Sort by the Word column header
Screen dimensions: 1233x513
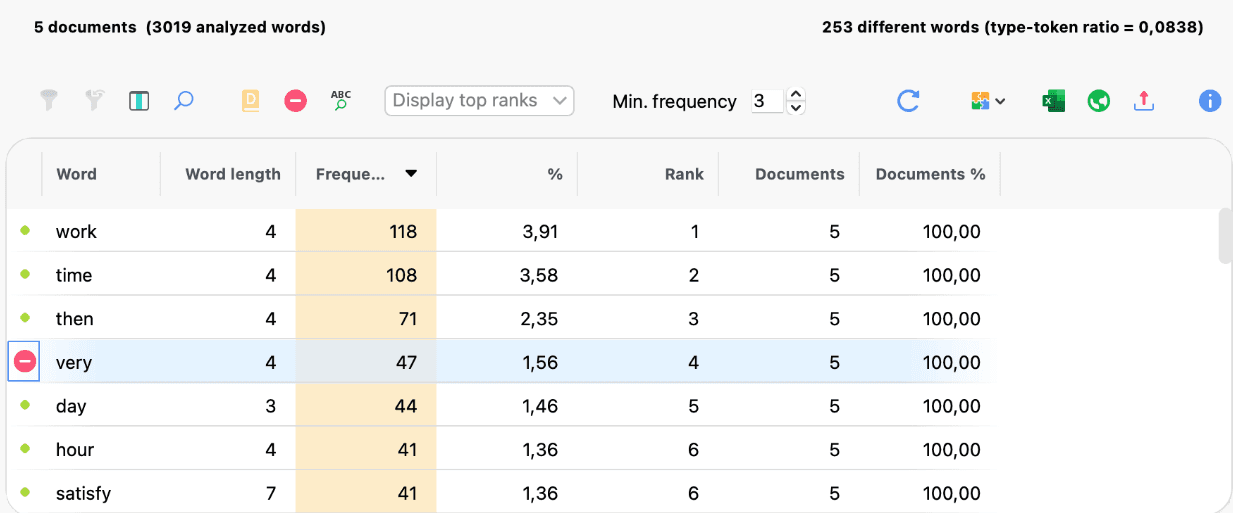click(77, 174)
